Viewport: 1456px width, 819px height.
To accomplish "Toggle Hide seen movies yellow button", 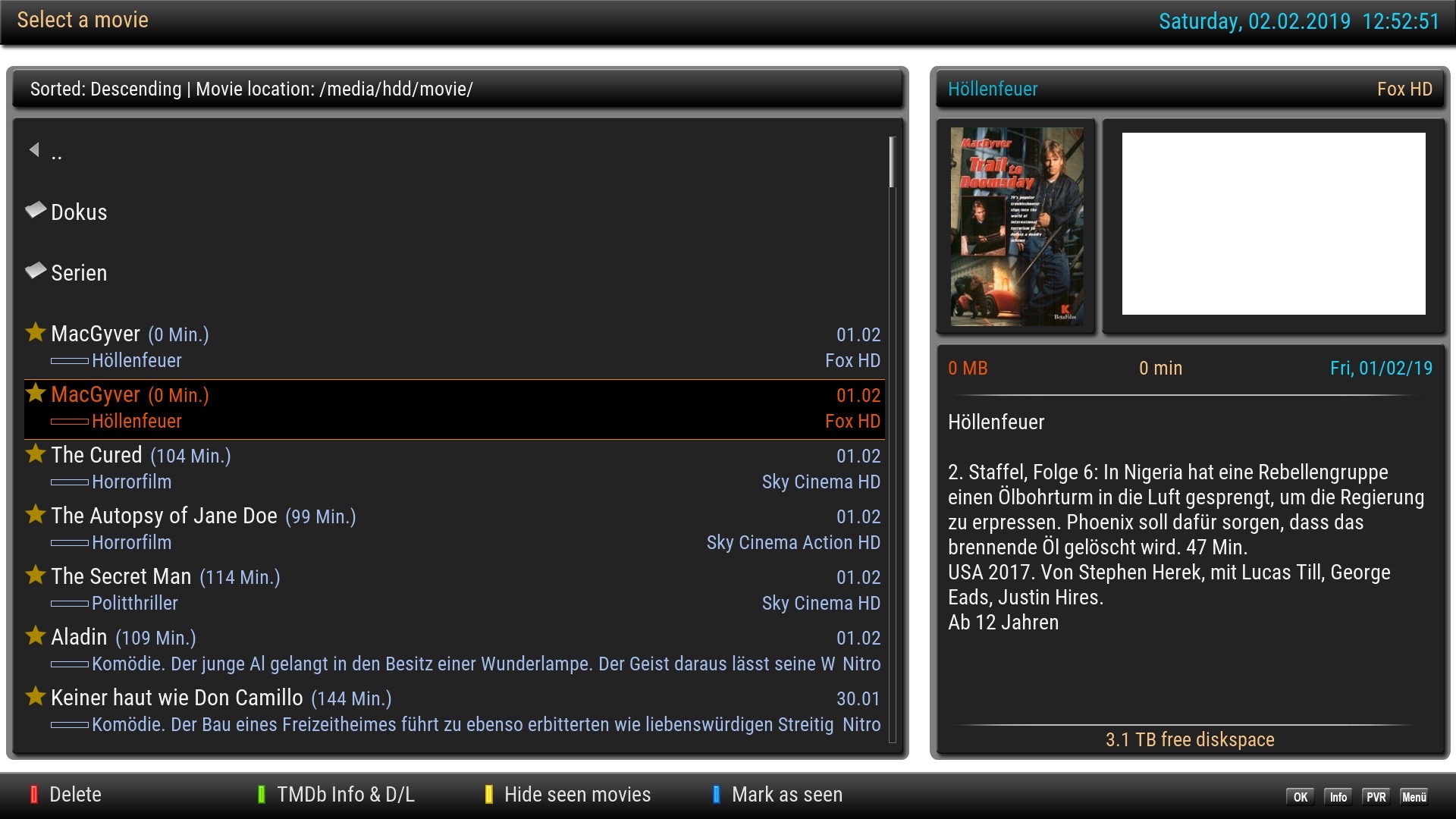I will (x=489, y=794).
